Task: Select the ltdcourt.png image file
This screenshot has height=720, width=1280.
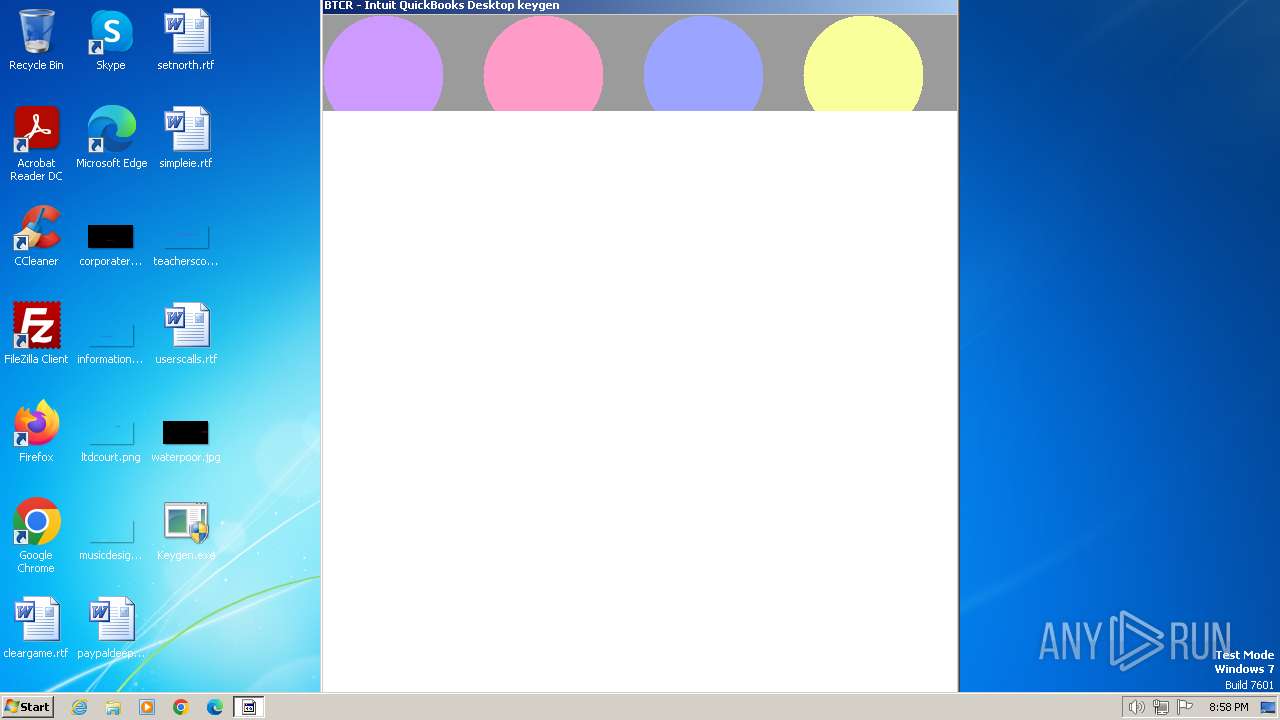Action: (x=111, y=440)
